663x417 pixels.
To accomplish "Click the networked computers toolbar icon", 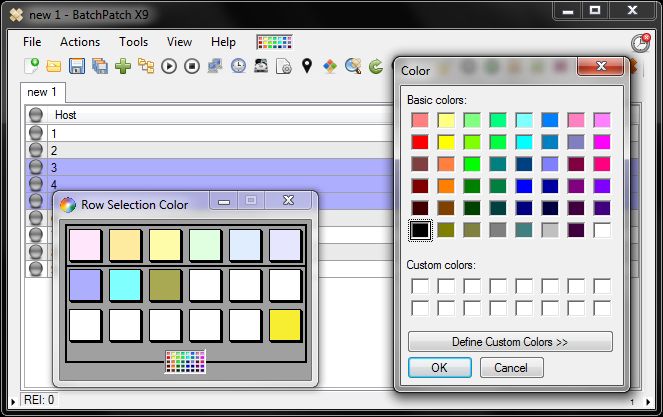I will (215, 66).
